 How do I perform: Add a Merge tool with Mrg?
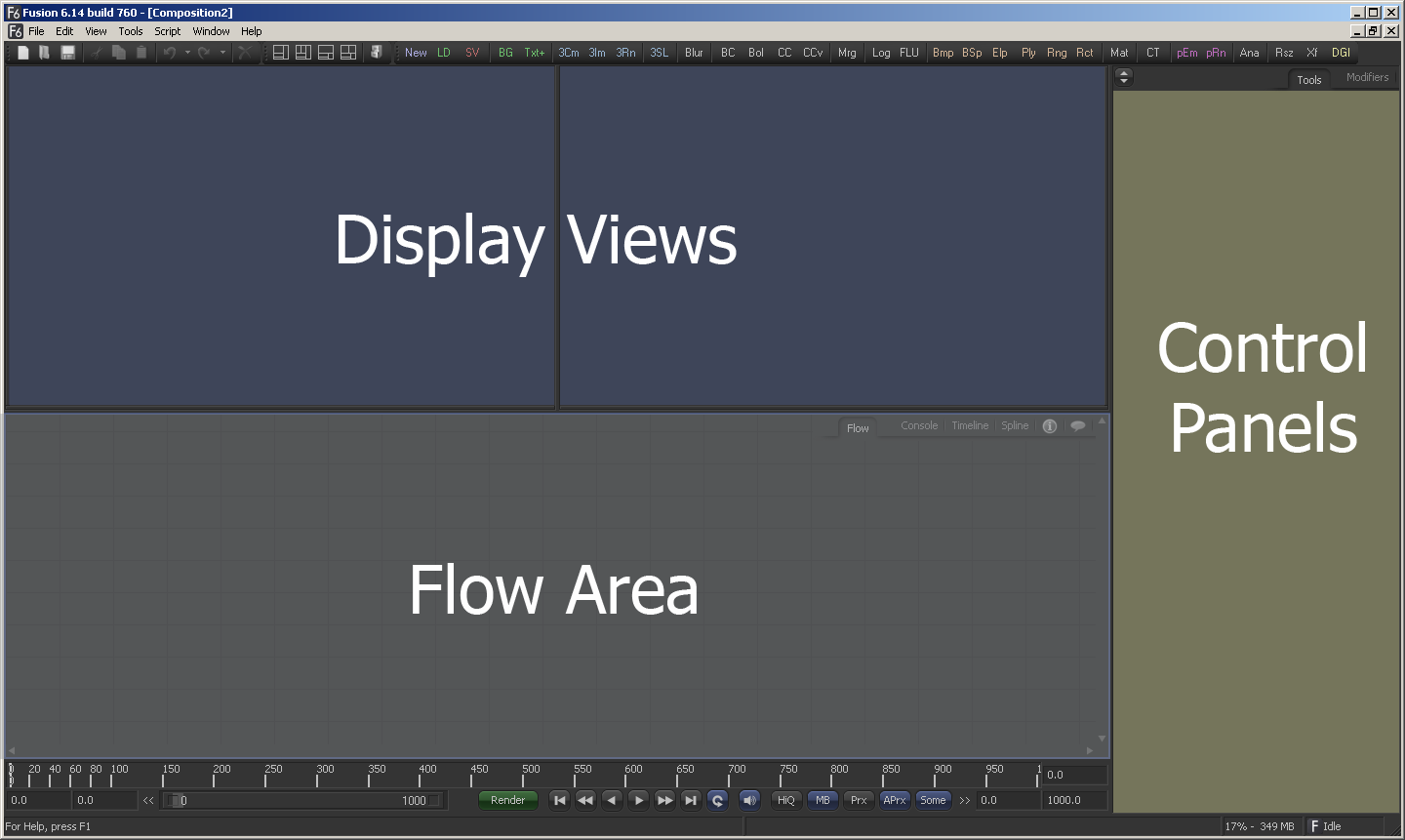[x=847, y=53]
